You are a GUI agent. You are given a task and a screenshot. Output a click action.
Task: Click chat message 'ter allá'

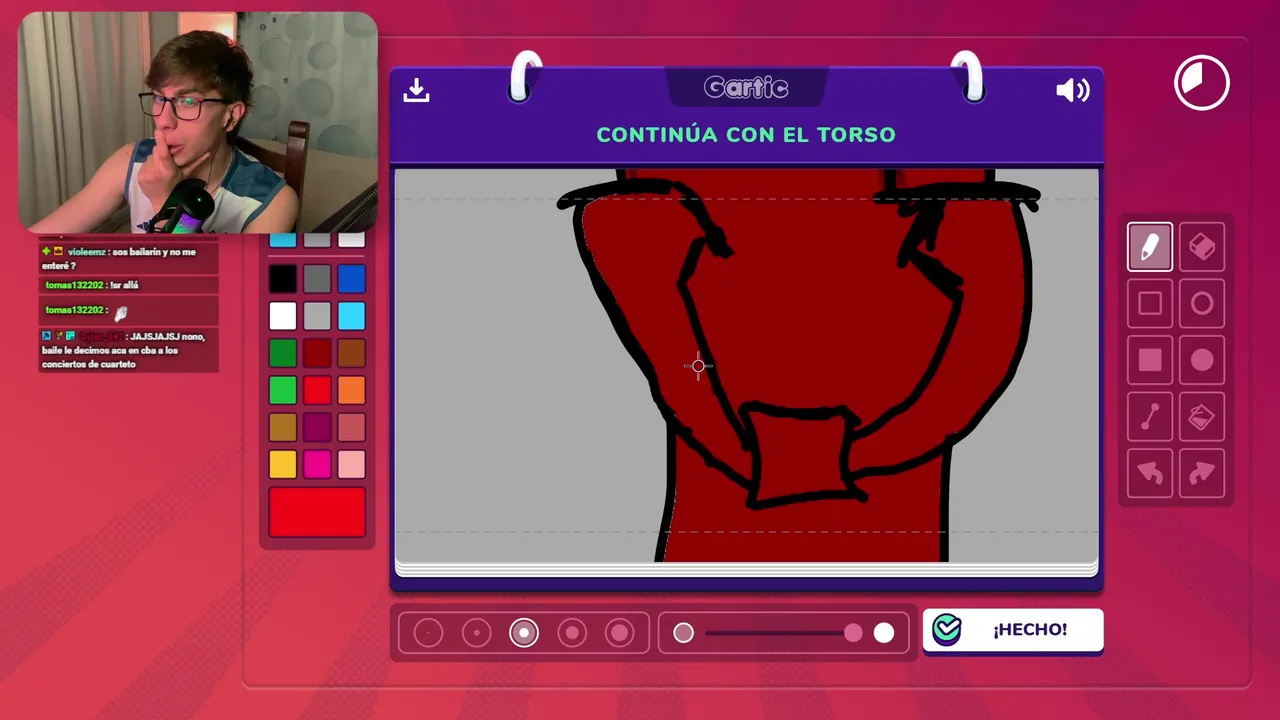(128, 285)
